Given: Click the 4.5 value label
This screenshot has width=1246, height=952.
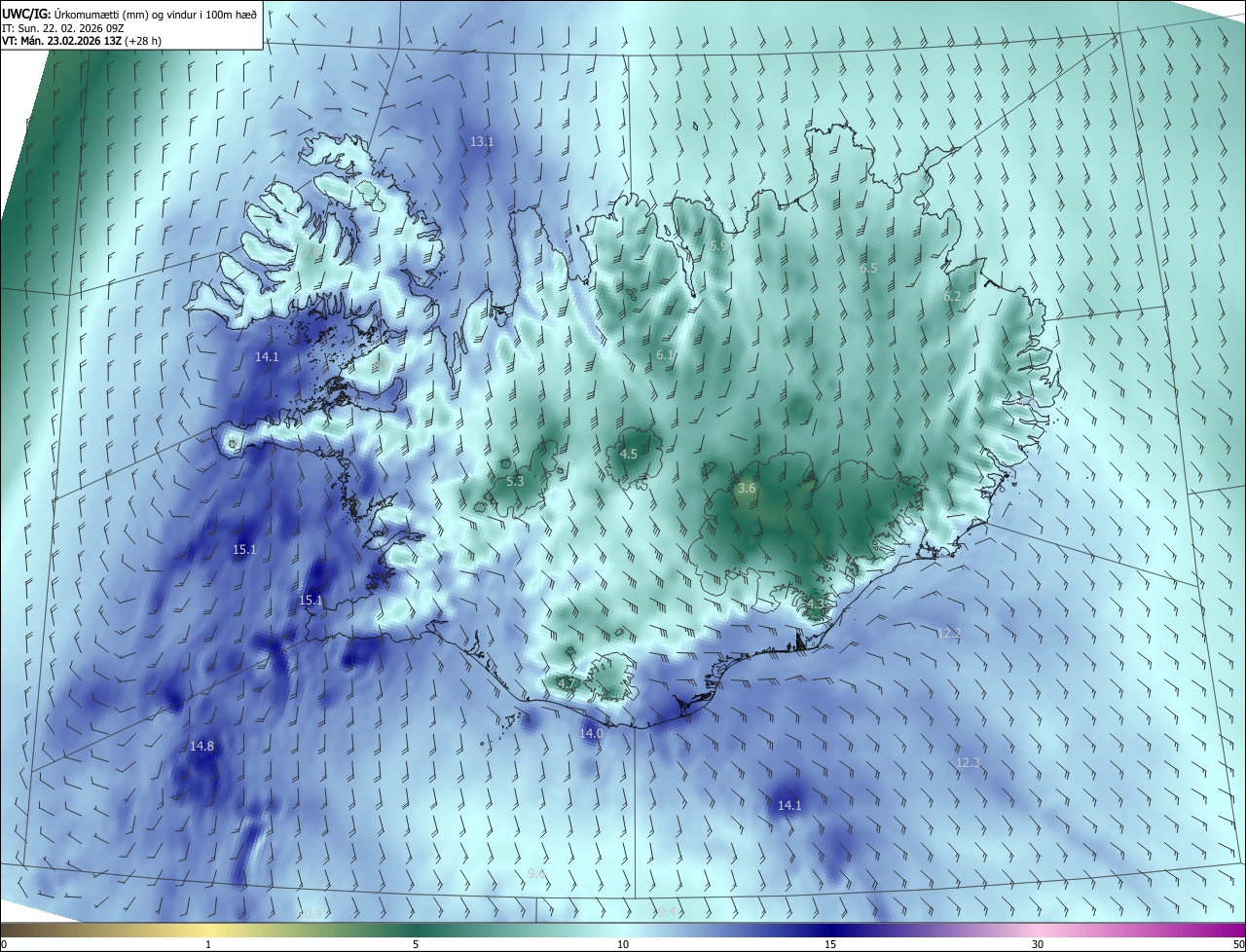Looking at the screenshot, I should [x=628, y=455].
